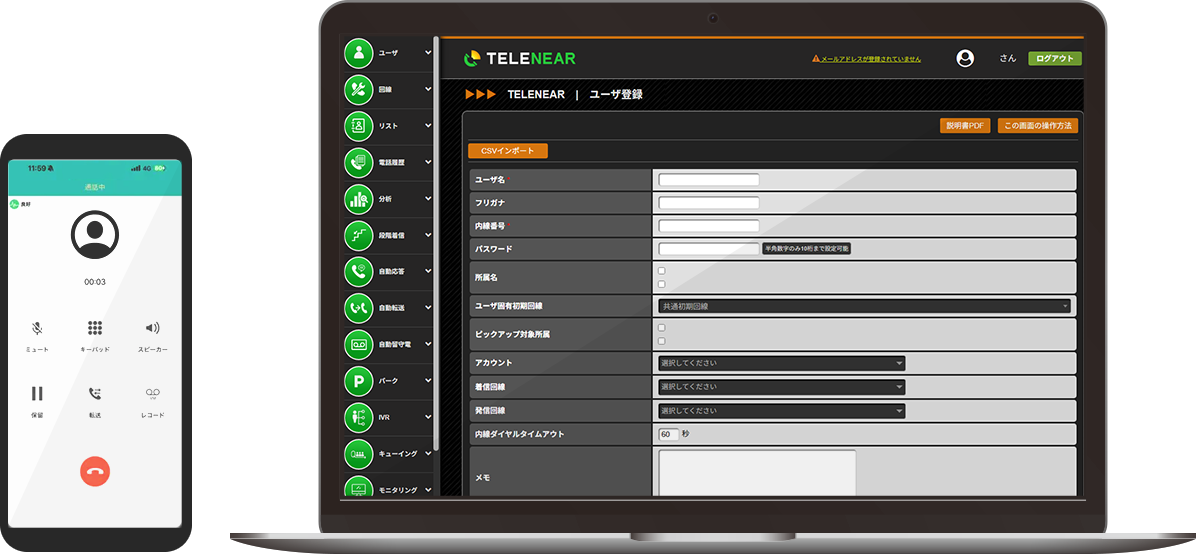Select the 段階着信 menu label
The width and height of the screenshot is (1196, 554).
(391, 235)
